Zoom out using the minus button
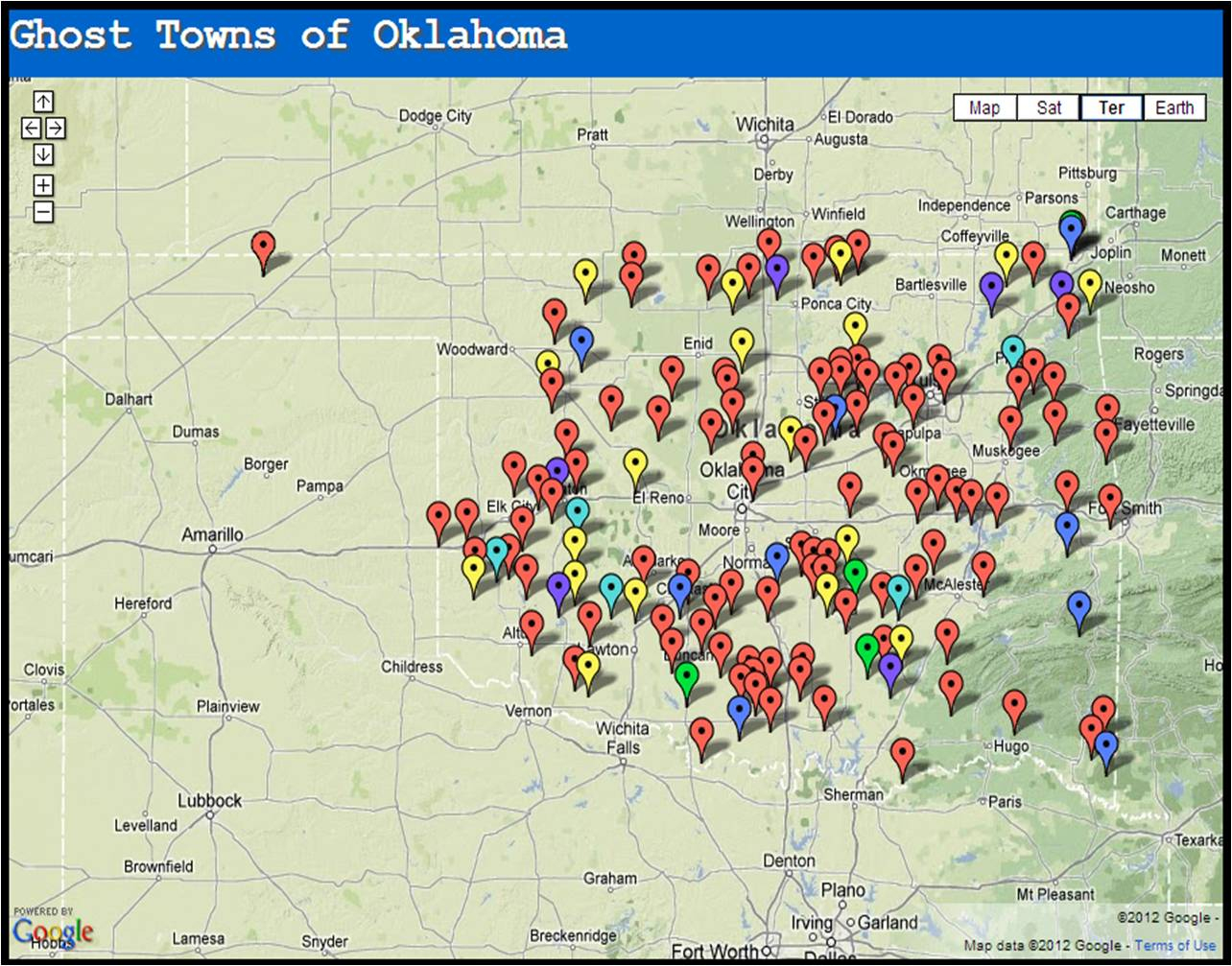Viewport: 1232px width, 966px height. [x=43, y=211]
